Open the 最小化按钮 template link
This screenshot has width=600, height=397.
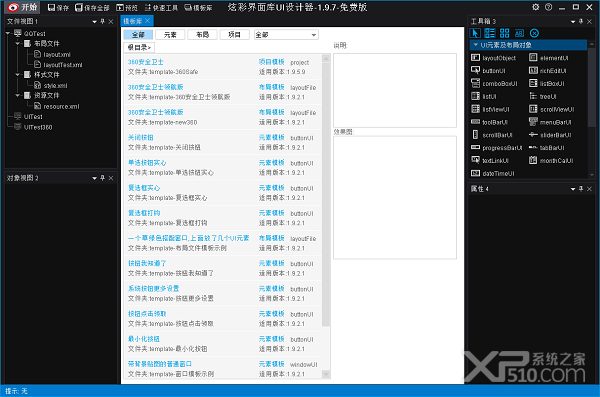tap(144, 339)
